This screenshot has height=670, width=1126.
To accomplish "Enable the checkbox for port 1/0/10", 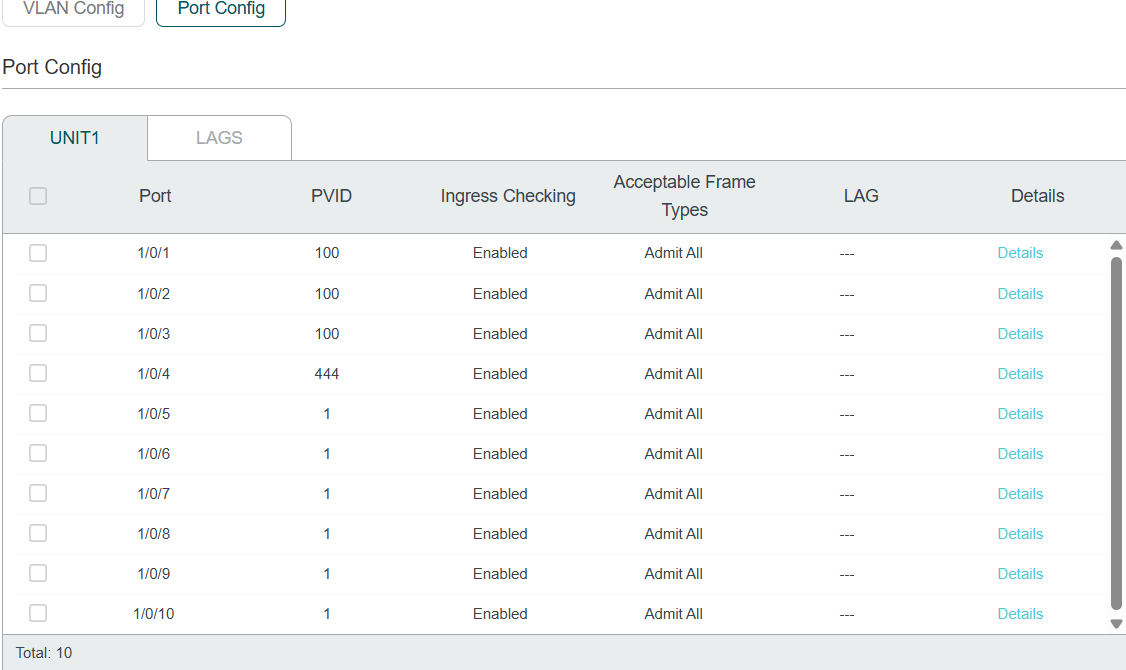I will [x=38, y=613].
